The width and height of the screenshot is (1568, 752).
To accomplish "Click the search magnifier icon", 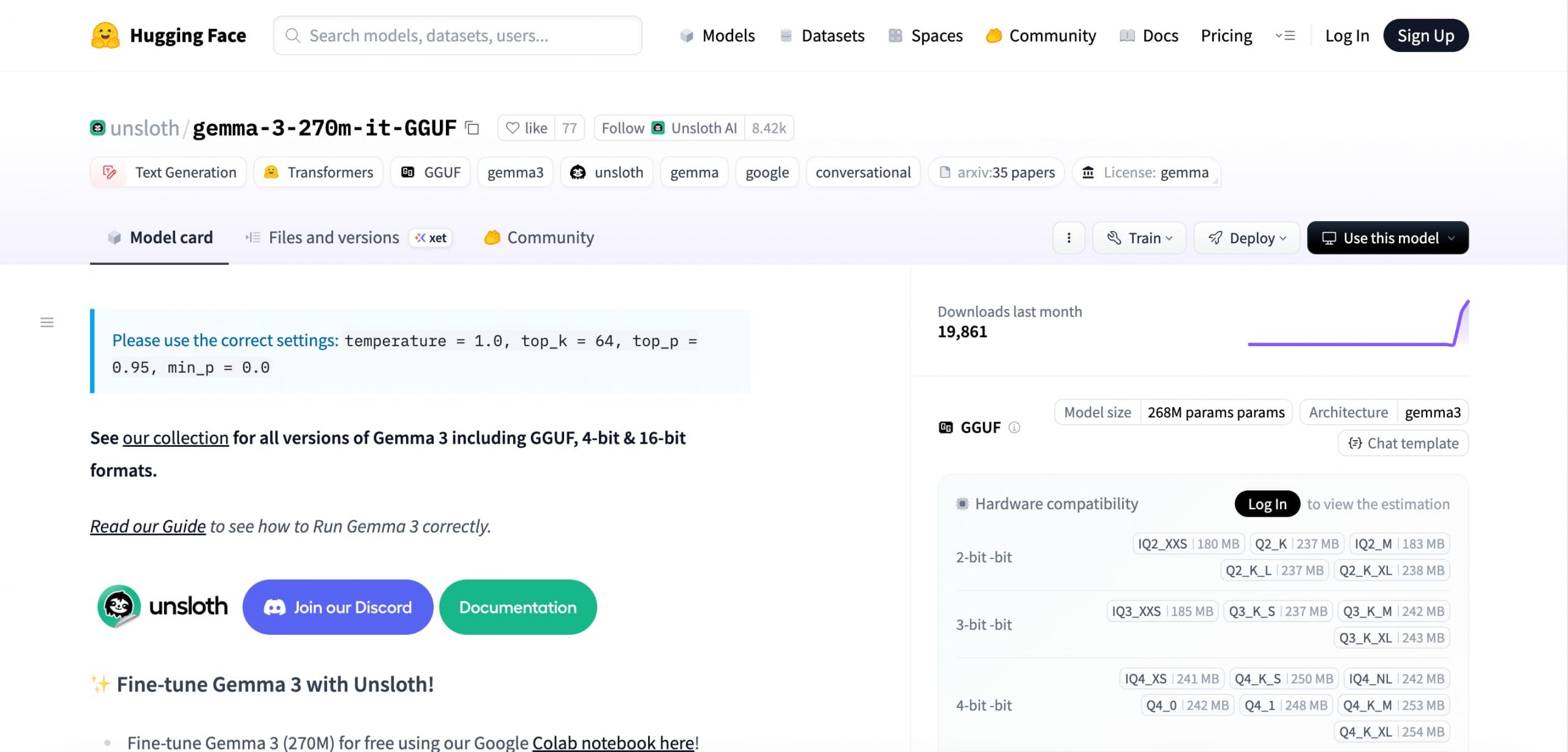I will (x=293, y=36).
